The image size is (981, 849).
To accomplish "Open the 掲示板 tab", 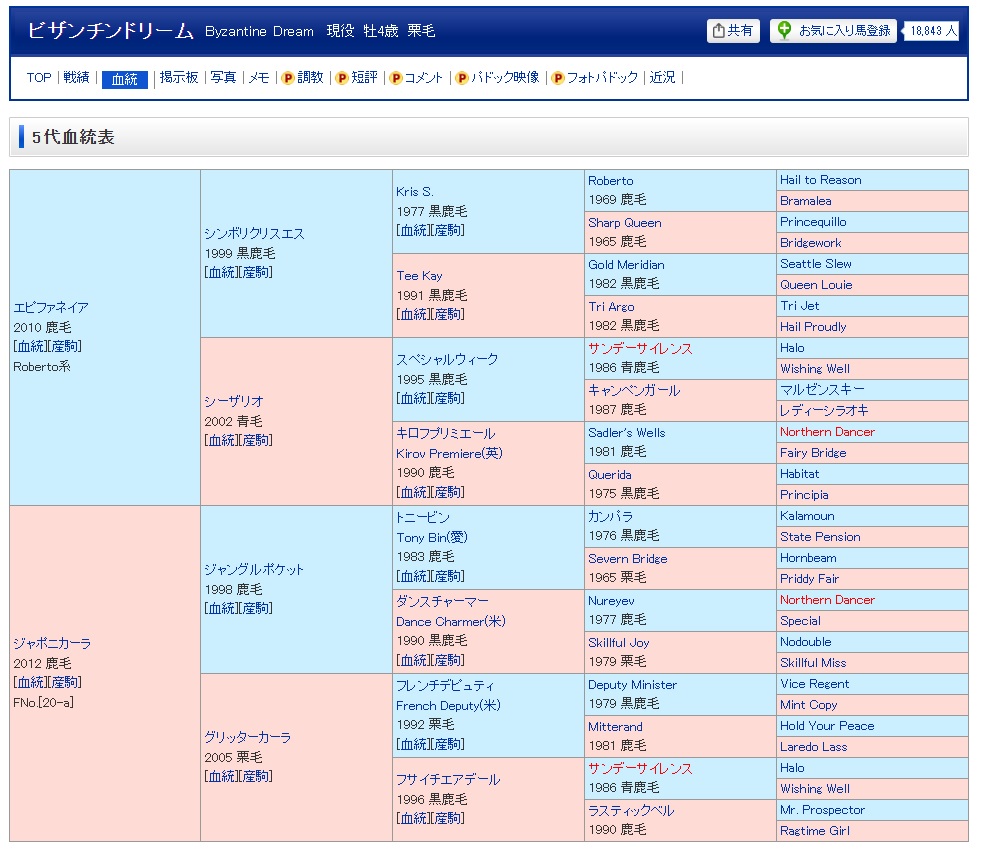I will pos(179,78).
